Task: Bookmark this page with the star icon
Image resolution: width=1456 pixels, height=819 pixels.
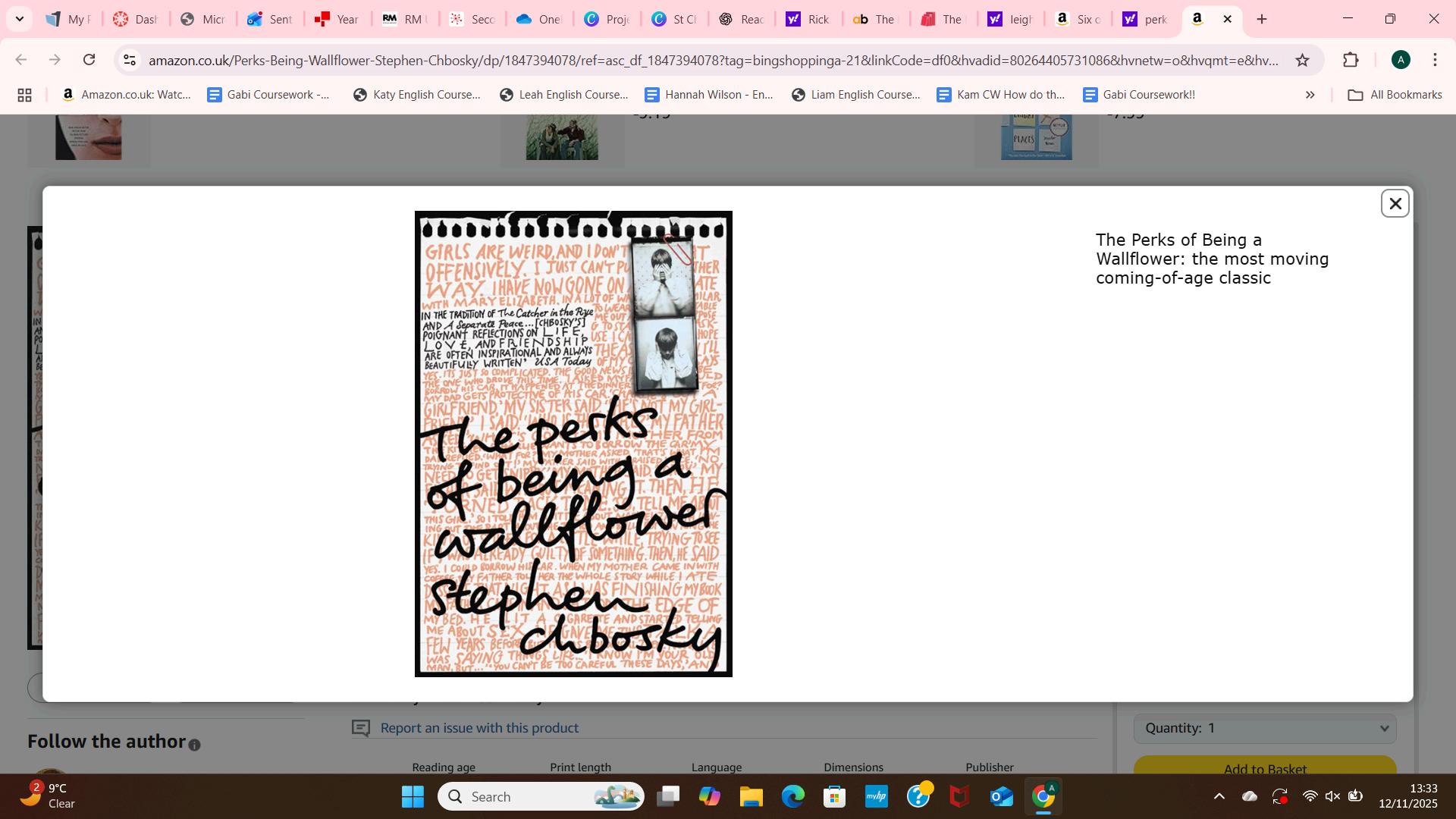Action: pyautogui.click(x=1302, y=60)
